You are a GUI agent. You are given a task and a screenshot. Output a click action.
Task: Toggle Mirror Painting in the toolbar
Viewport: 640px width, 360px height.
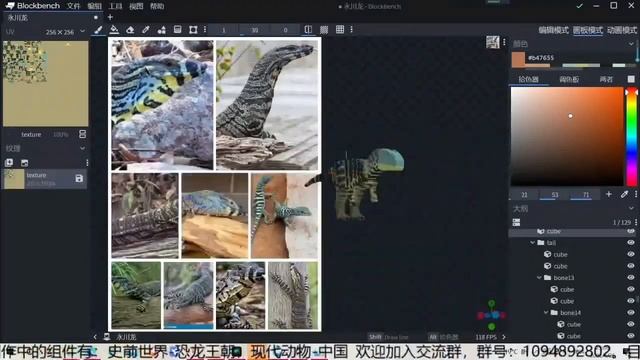pos(308,29)
